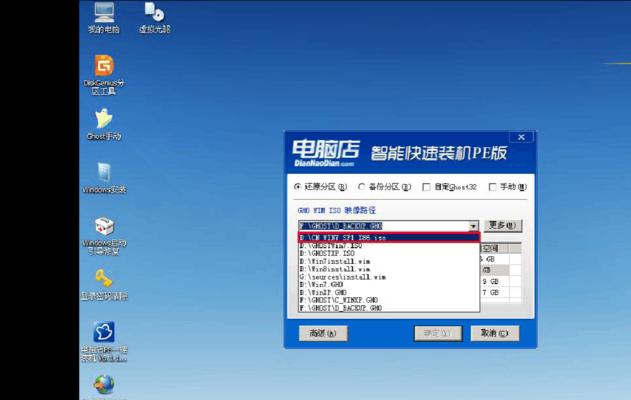The image size is (631, 400).
Task: Select the 还原分区 radio button
Action: 298,187
